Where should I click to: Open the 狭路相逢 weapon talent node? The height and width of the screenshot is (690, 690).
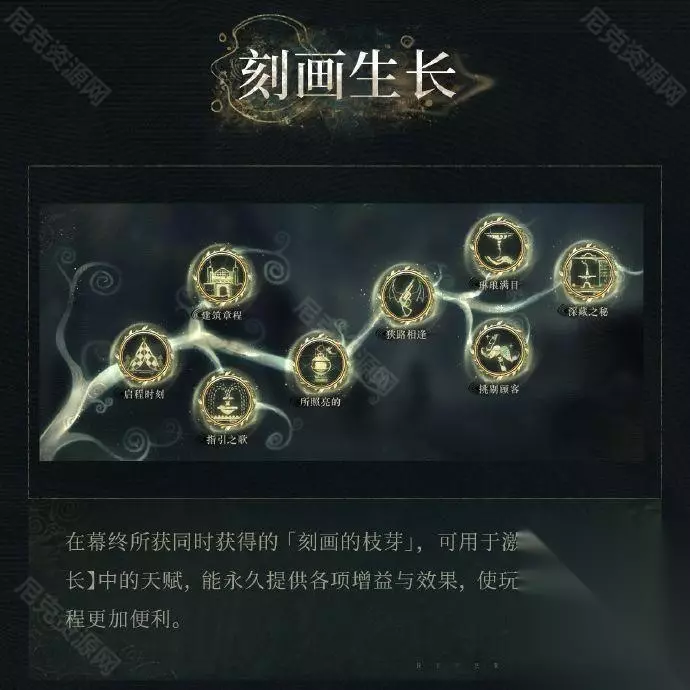[406, 295]
